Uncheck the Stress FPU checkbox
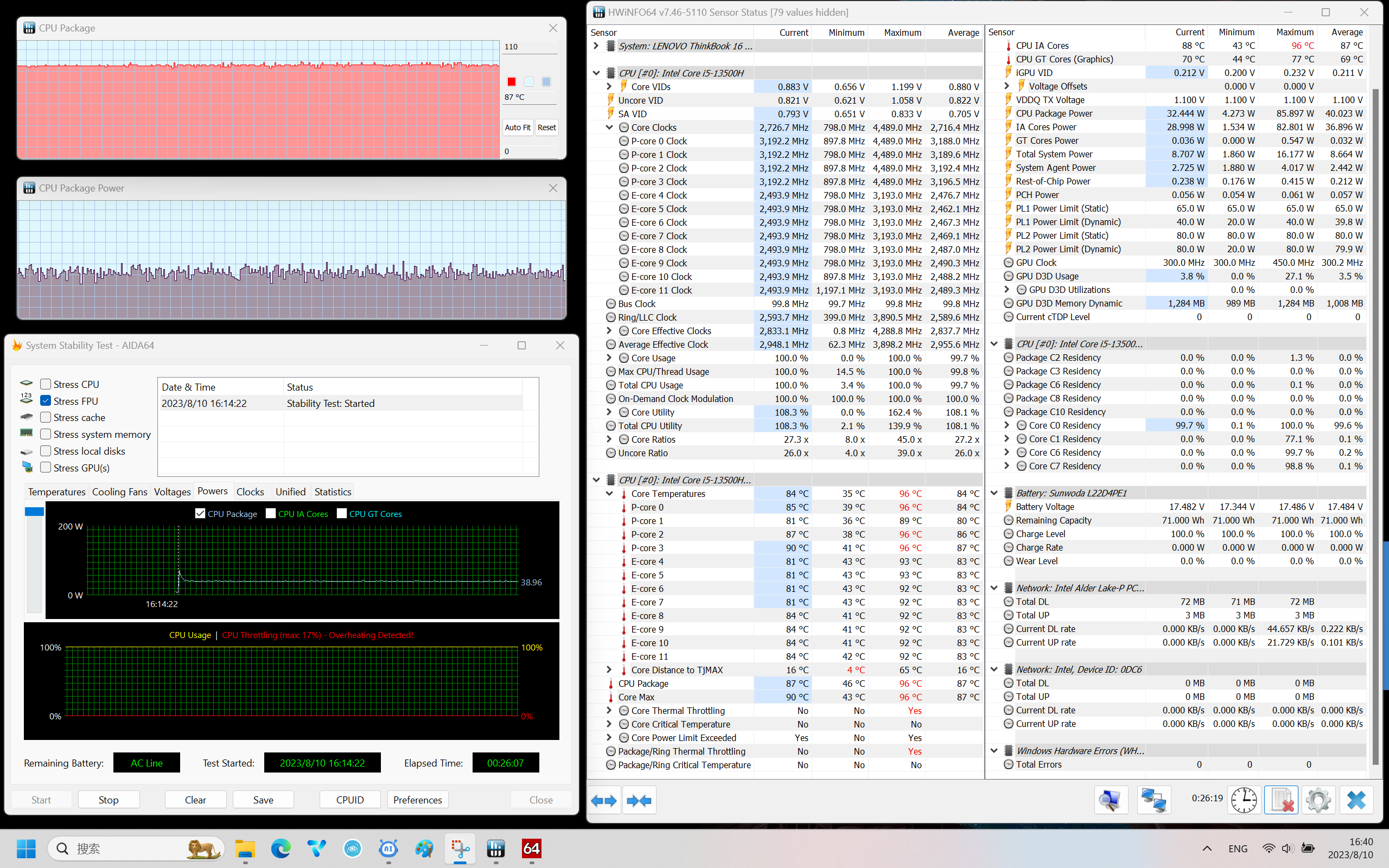This screenshot has height=868, width=1389. pyautogui.click(x=46, y=401)
